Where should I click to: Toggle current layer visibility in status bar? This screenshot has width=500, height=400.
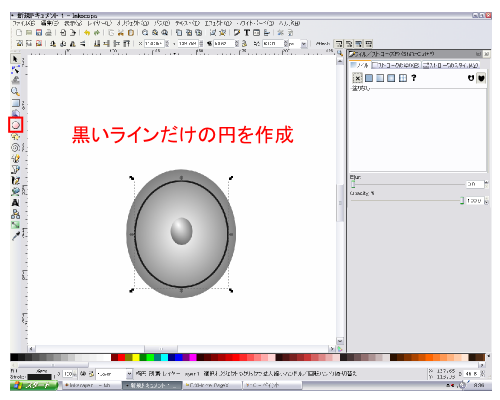coord(83,374)
